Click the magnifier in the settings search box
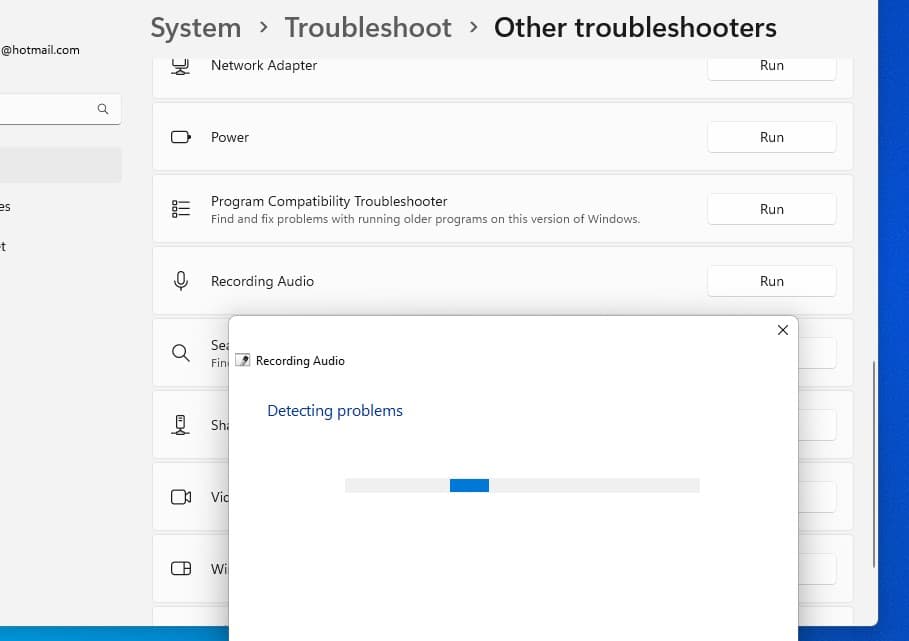The image size is (909, 641). pyautogui.click(x=103, y=109)
